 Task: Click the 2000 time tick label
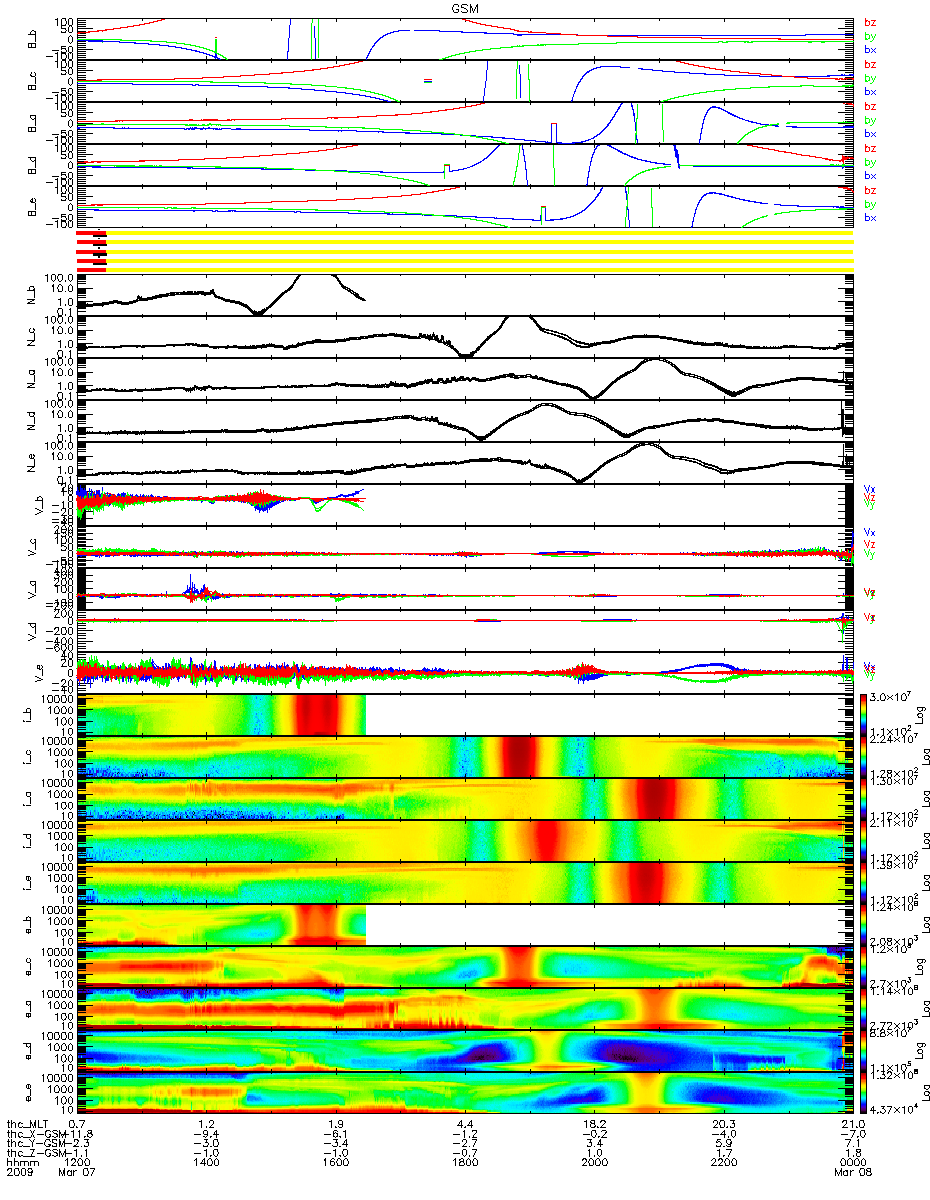tap(594, 1163)
